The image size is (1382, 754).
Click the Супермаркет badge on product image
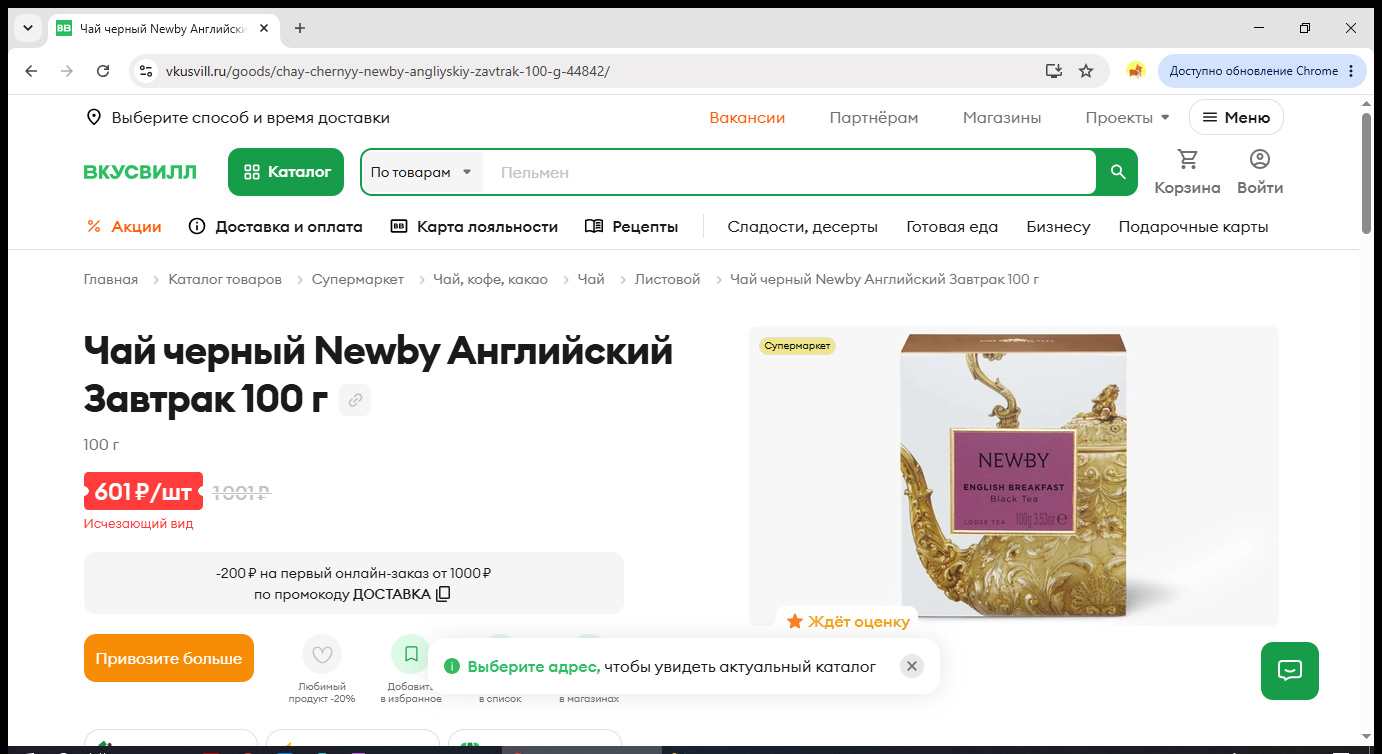click(797, 346)
